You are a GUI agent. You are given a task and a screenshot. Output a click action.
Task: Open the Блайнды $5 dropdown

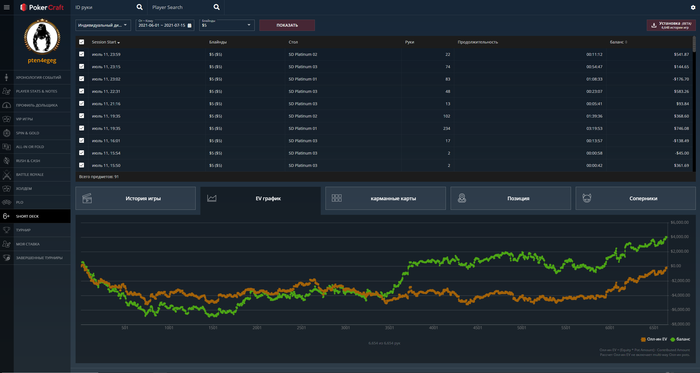coord(227,25)
